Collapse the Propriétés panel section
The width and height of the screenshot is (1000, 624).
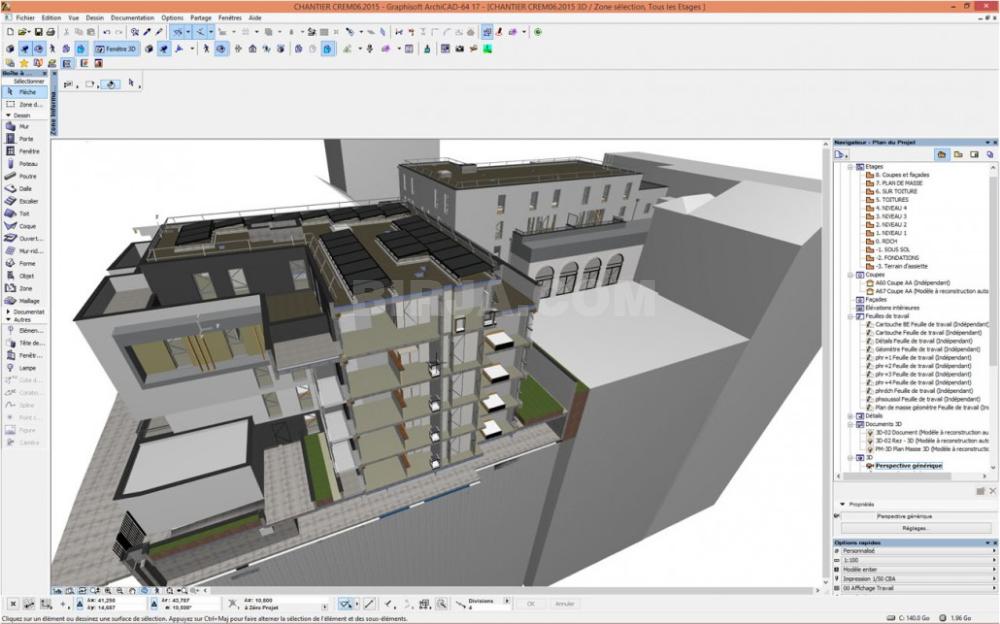tap(842, 504)
